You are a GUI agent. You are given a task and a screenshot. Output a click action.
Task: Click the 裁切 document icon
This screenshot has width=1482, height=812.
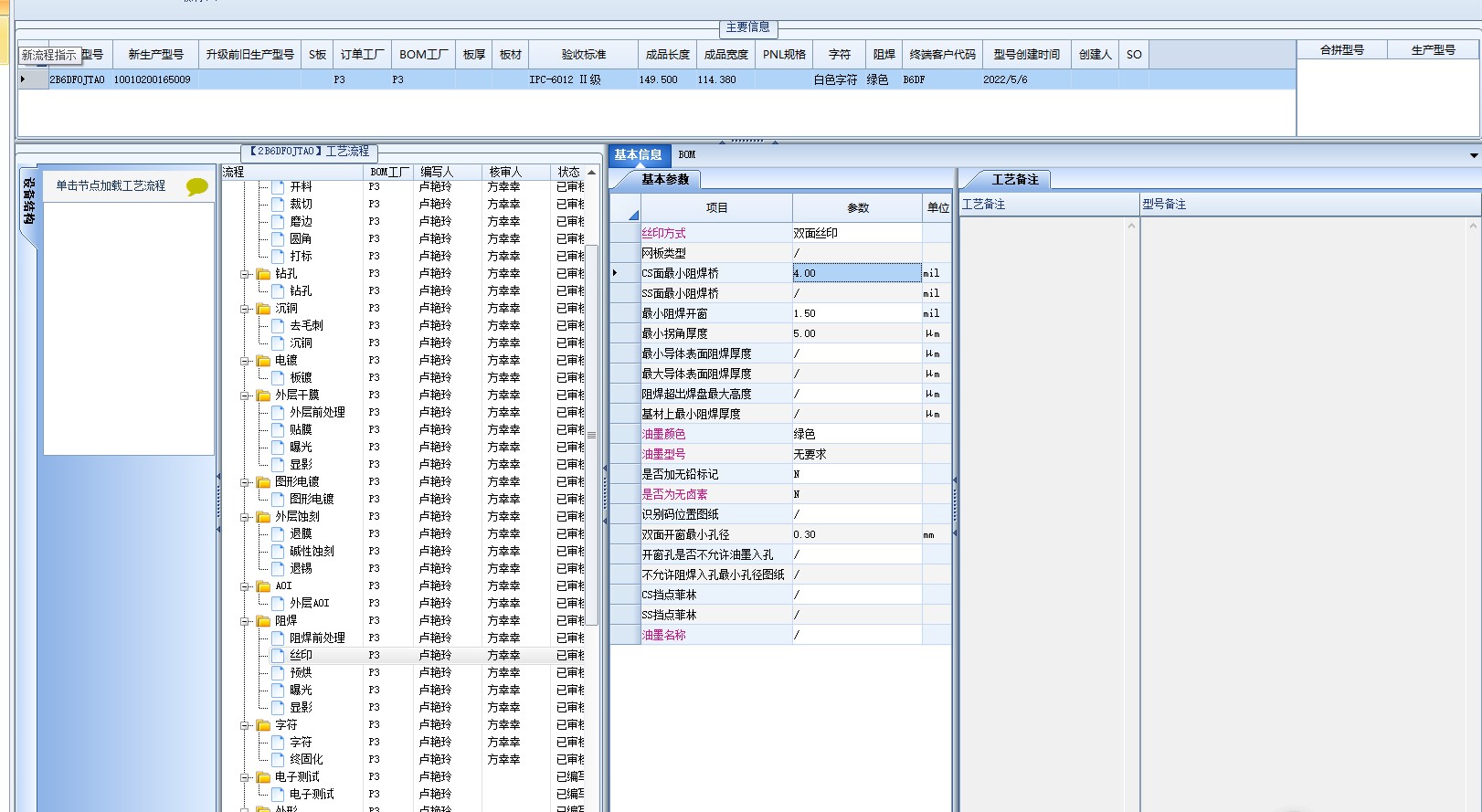coord(278,204)
